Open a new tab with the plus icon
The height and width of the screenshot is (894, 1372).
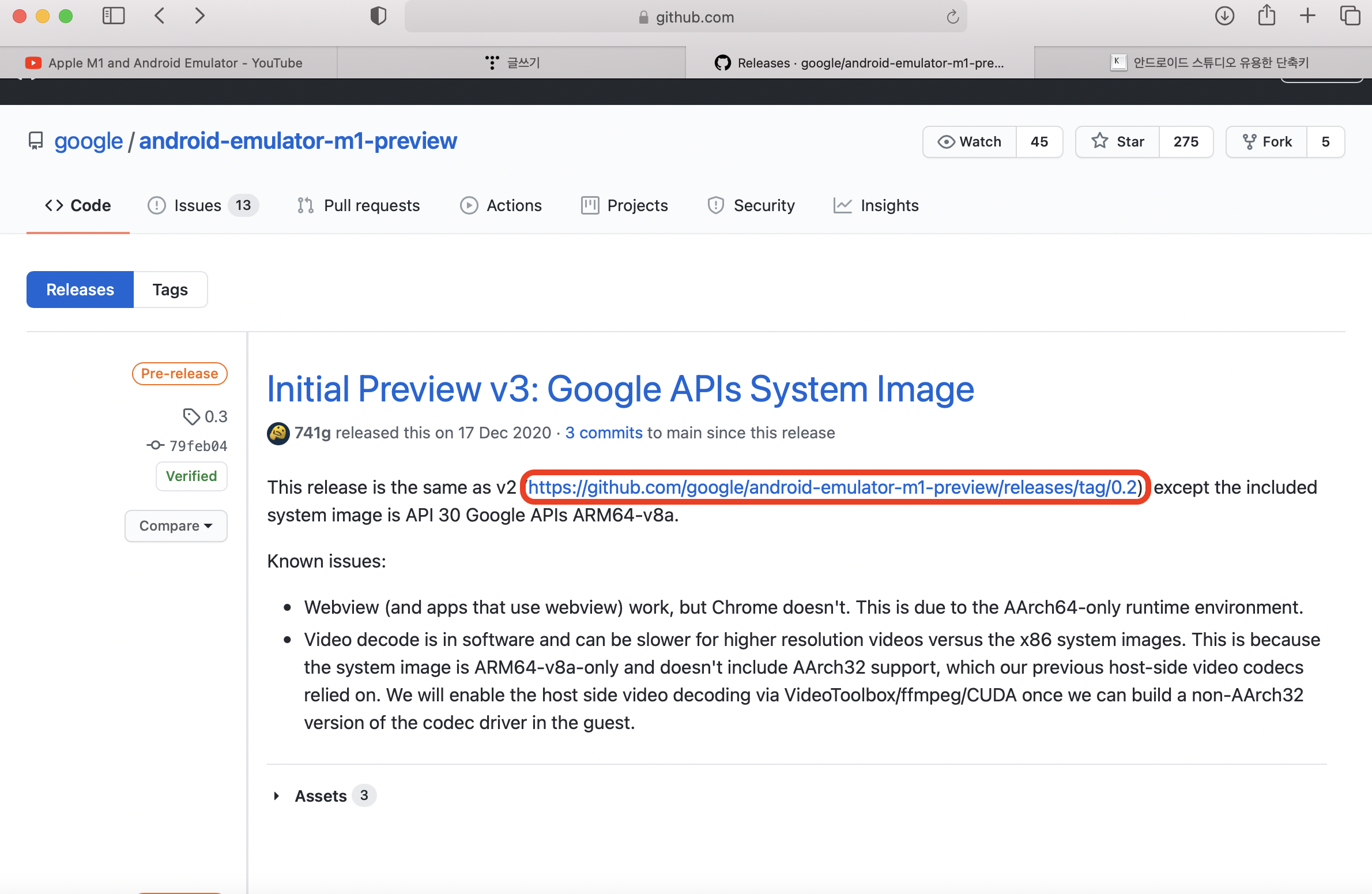pyautogui.click(x=1307, y=16)
